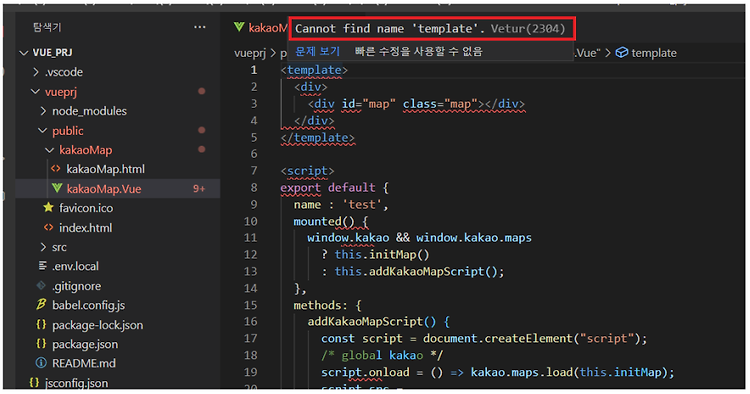Image resolution: width=750 pixels, height=394 pixels.
Task: Open .env.local file
Action: tap(75, 266)
